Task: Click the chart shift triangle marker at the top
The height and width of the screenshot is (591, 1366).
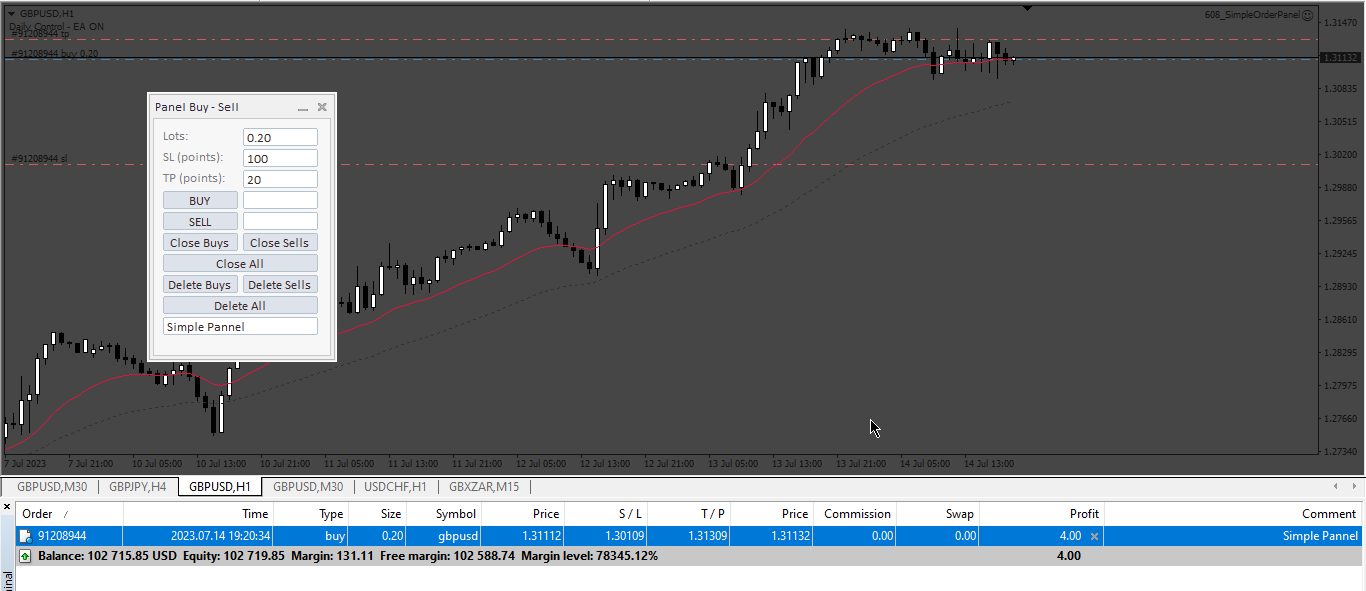Action: click(1027, 8)
